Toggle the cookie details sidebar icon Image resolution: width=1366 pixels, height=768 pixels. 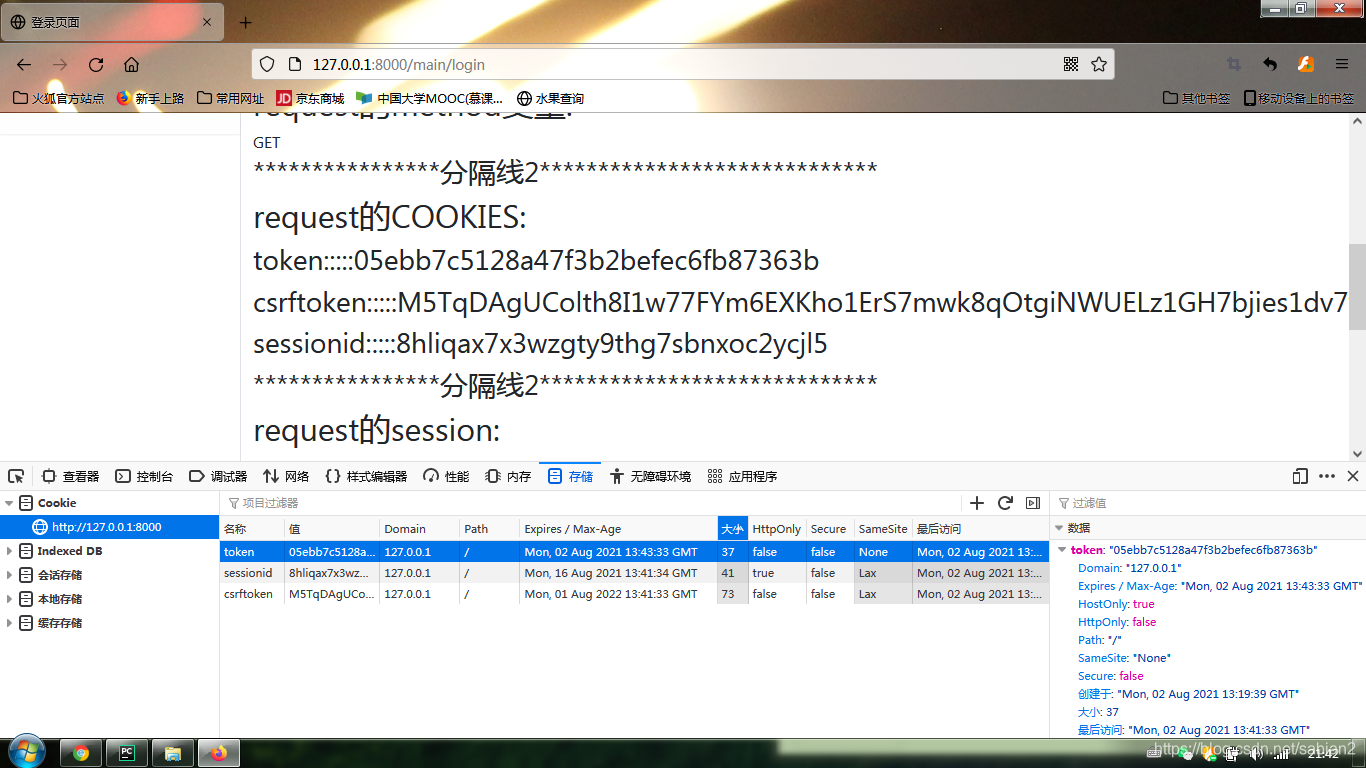click(1033, 503)
